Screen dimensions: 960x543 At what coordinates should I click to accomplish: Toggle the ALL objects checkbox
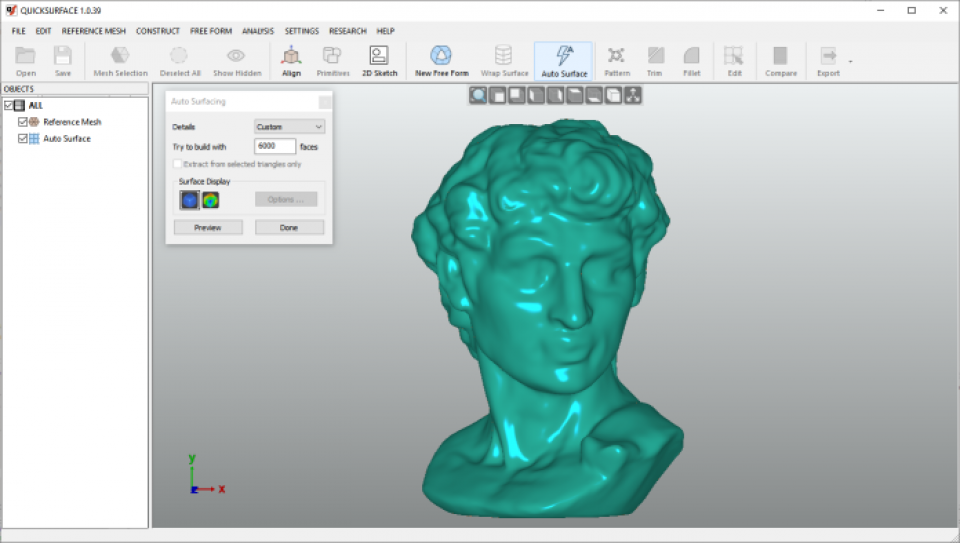9,105
